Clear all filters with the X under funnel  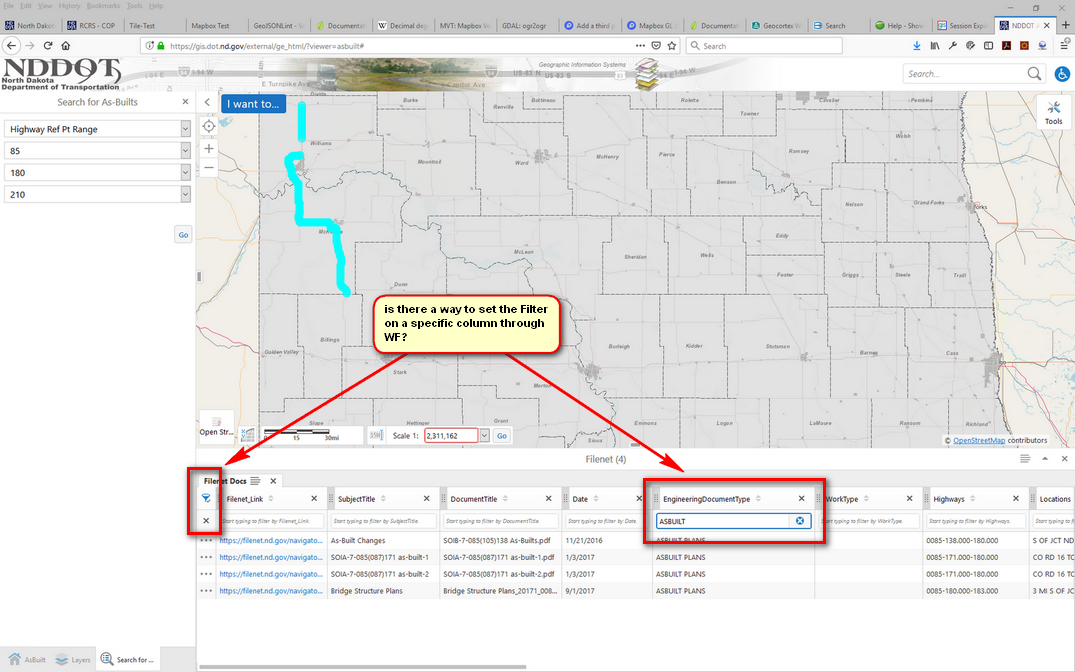point(206,520)
